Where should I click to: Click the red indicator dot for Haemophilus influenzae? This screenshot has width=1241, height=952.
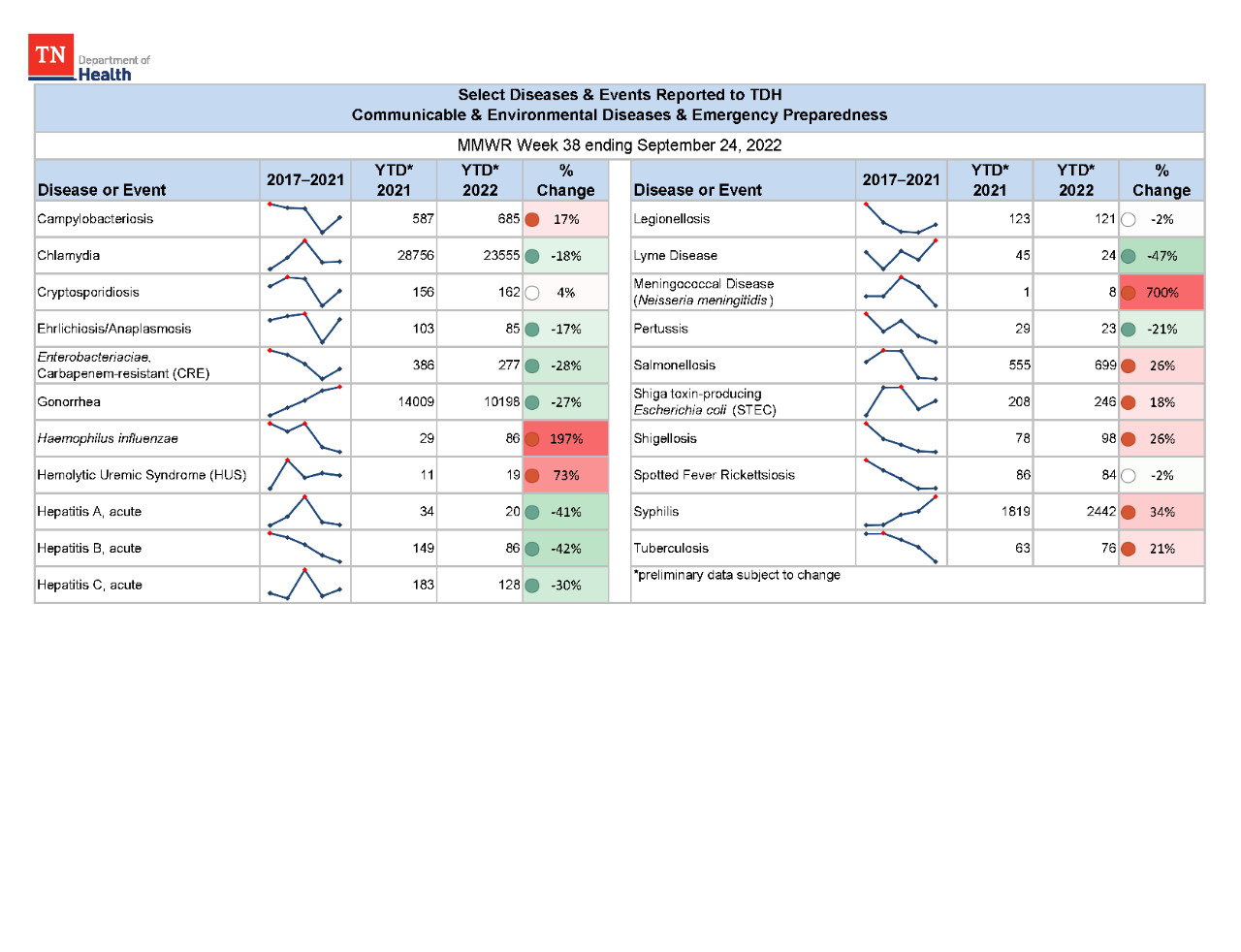click(x=532, y=439)
